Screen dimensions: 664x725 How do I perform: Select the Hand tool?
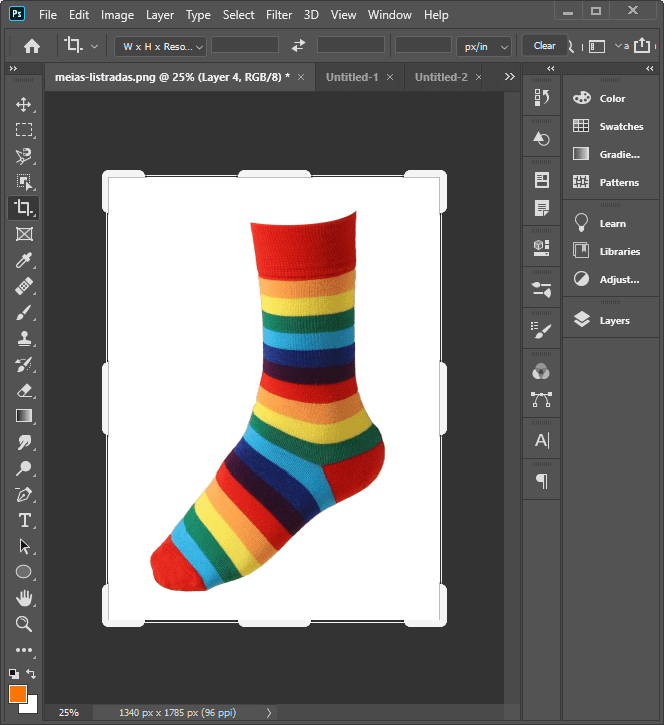pos(24,598)
